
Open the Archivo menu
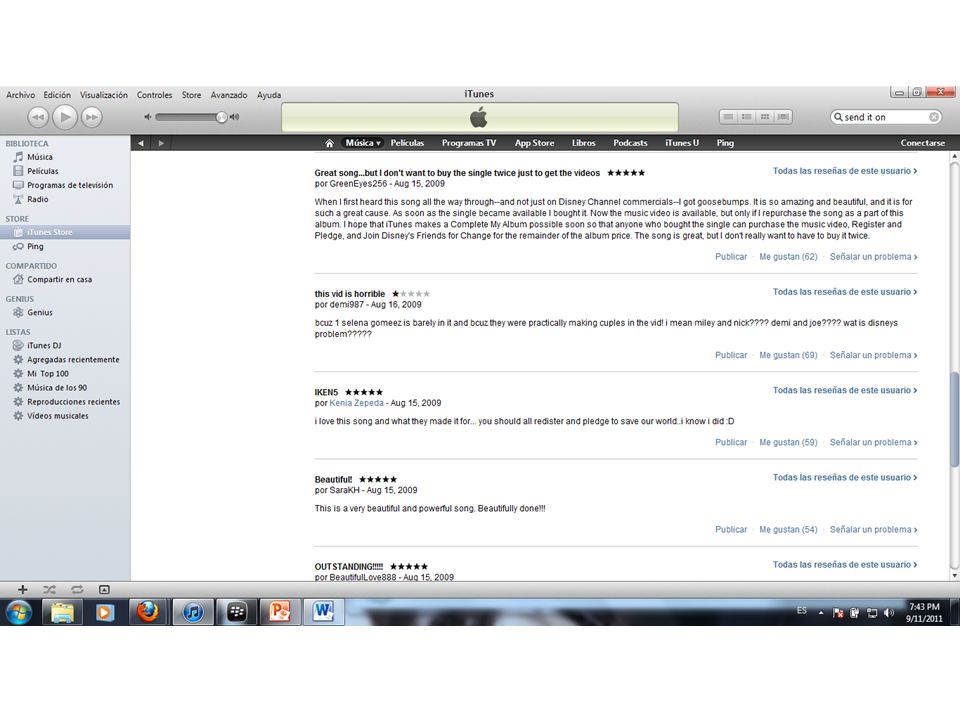click(x=20, y=95)
